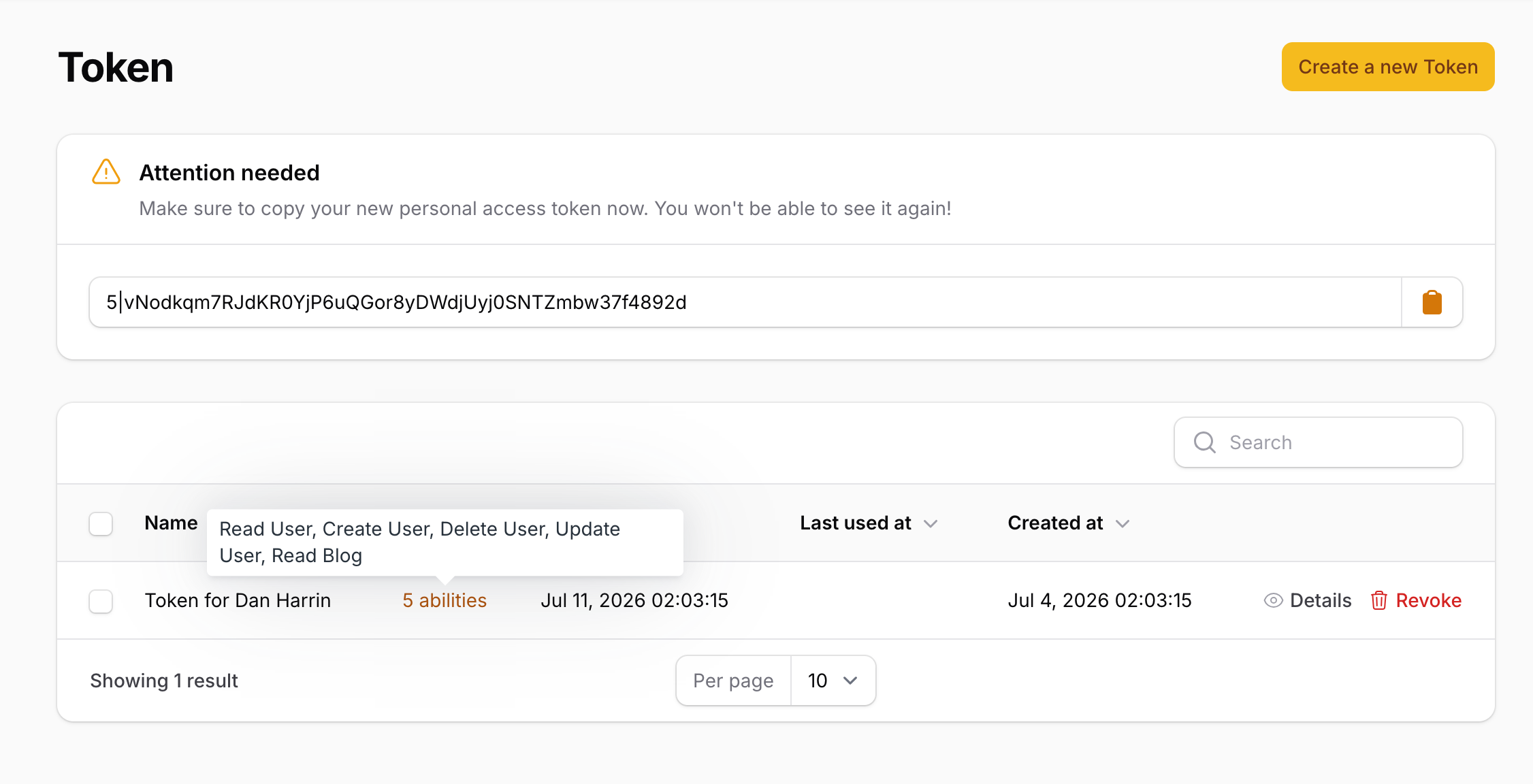The width and height of the screenshot is (1533, 784).
Task: Focus the Search input field
Action: point(1318,442)
